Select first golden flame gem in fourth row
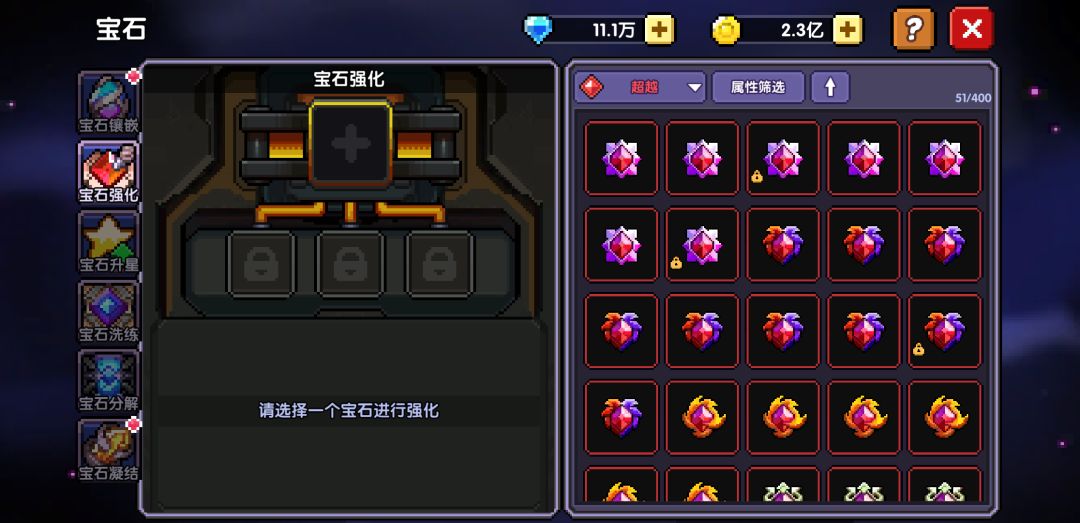This screenshot has width=1080, height=523. coord(702,418)
